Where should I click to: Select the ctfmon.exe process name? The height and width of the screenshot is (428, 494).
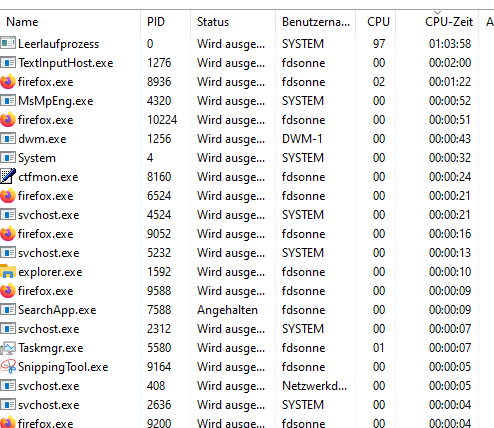48,177
